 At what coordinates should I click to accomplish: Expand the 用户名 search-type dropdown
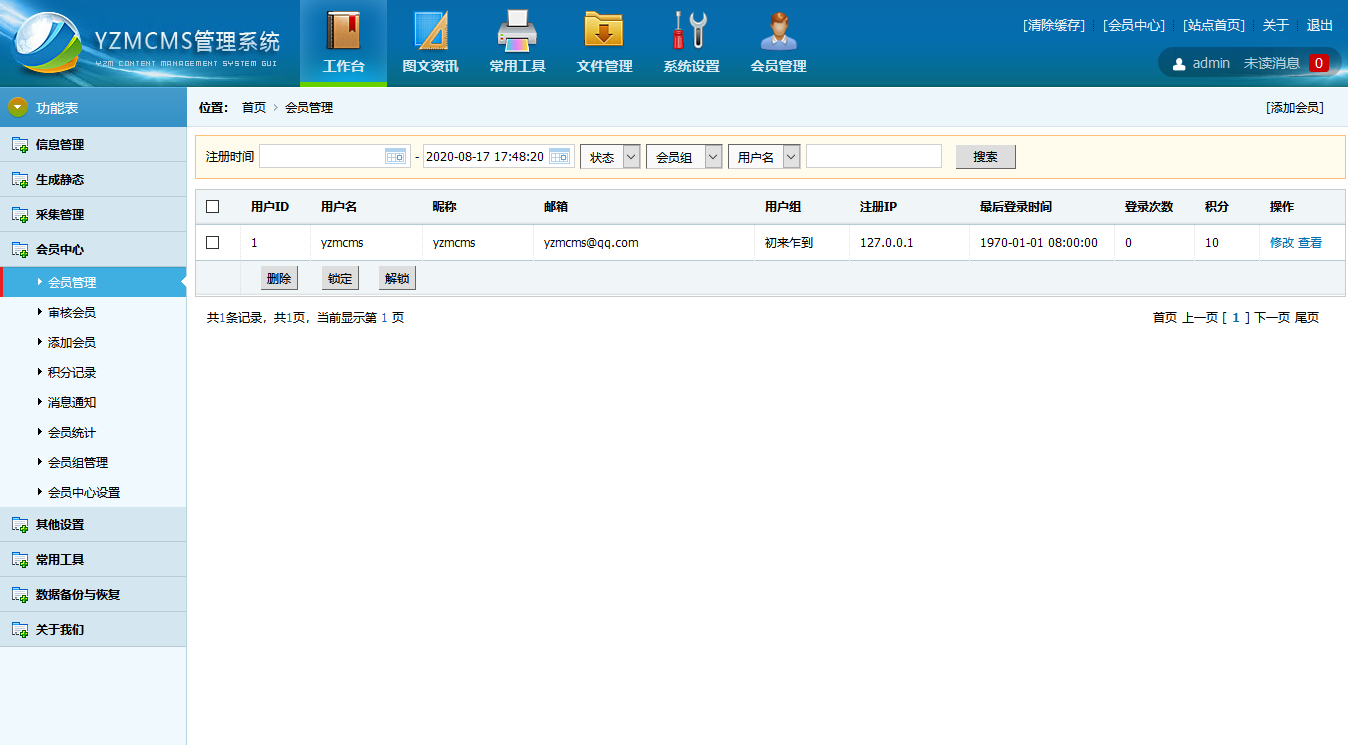point(765,157)
